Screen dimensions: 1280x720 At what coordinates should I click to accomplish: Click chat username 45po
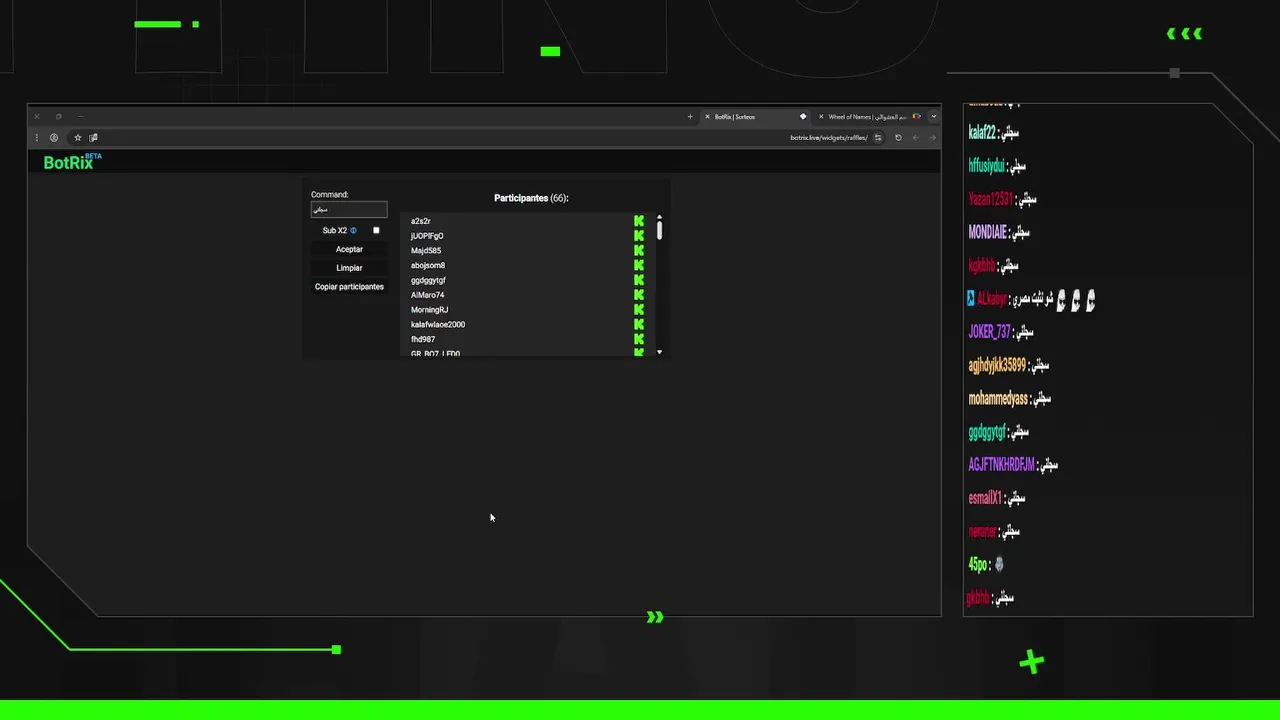point(978,565)
